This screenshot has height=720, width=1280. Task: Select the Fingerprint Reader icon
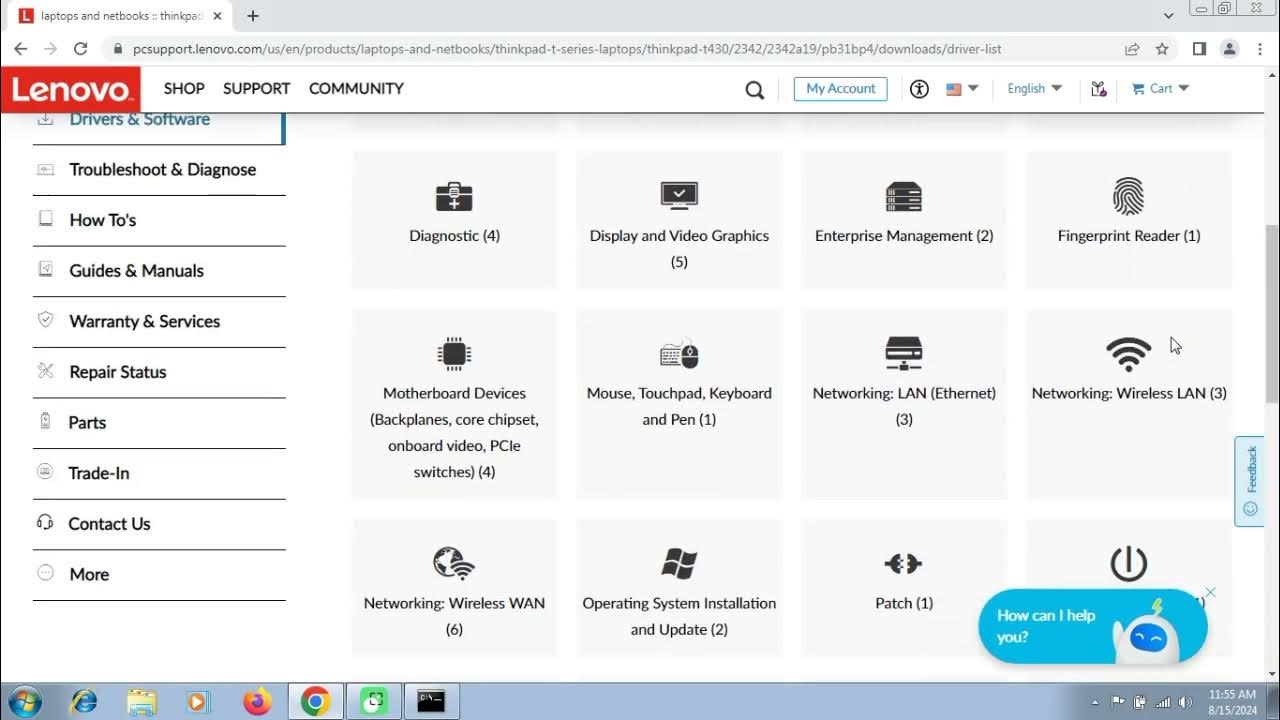tap(1129, 197)
